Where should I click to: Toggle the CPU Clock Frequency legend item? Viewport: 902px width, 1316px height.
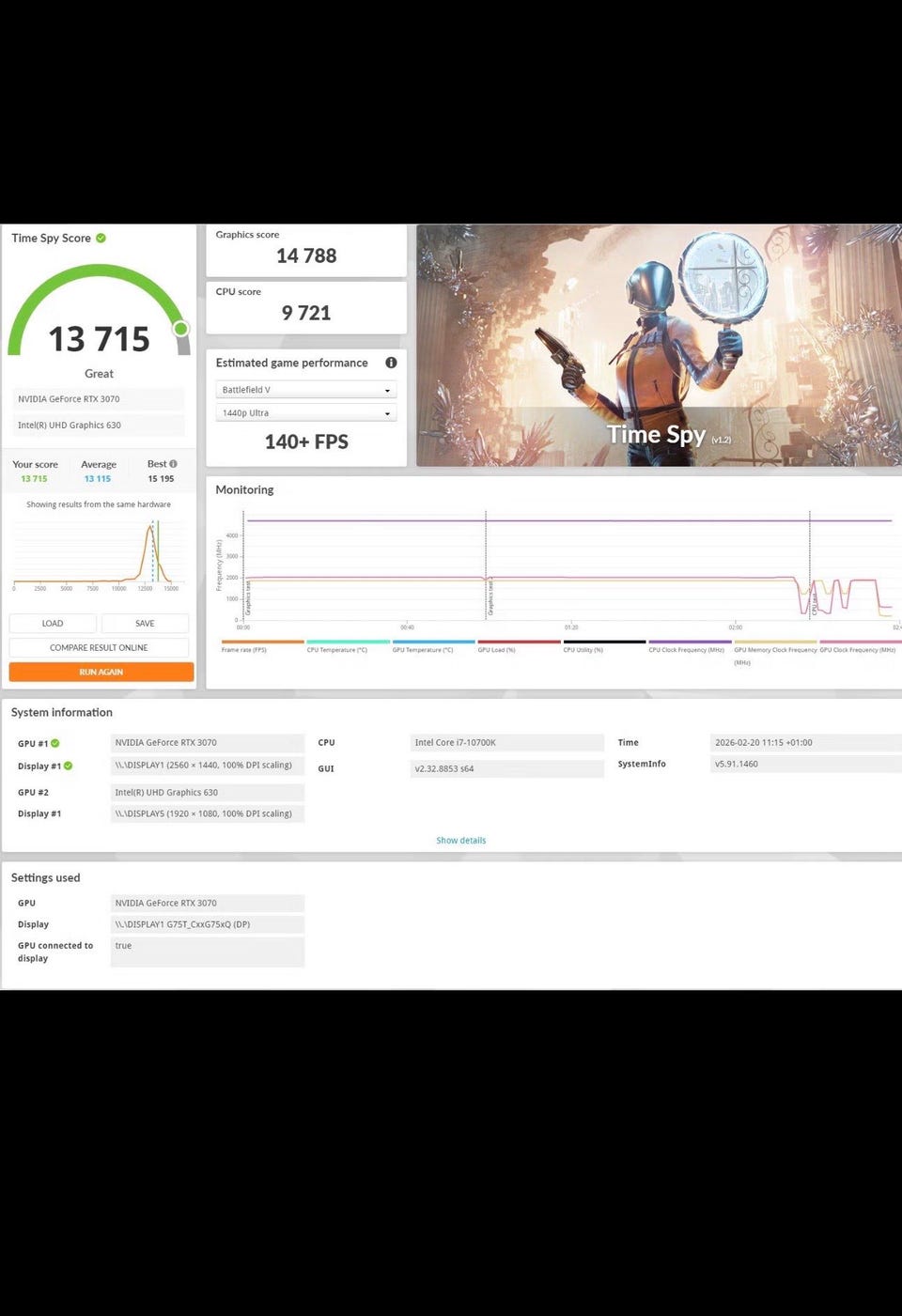pos(690,646)
